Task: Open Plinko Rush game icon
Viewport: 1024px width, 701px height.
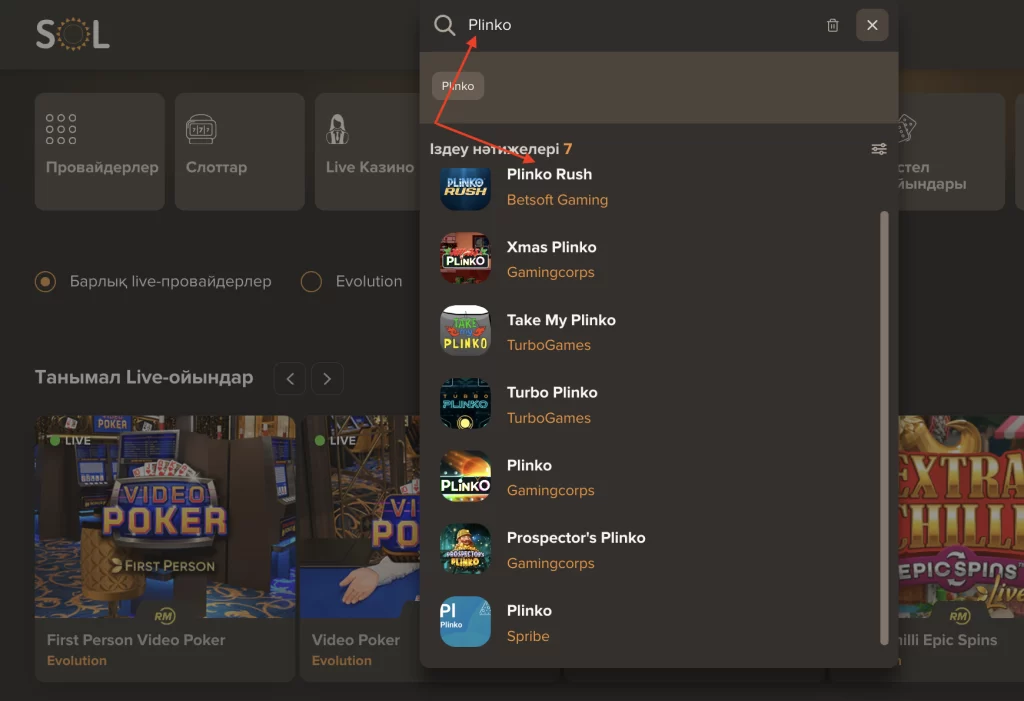Action: 465,187
